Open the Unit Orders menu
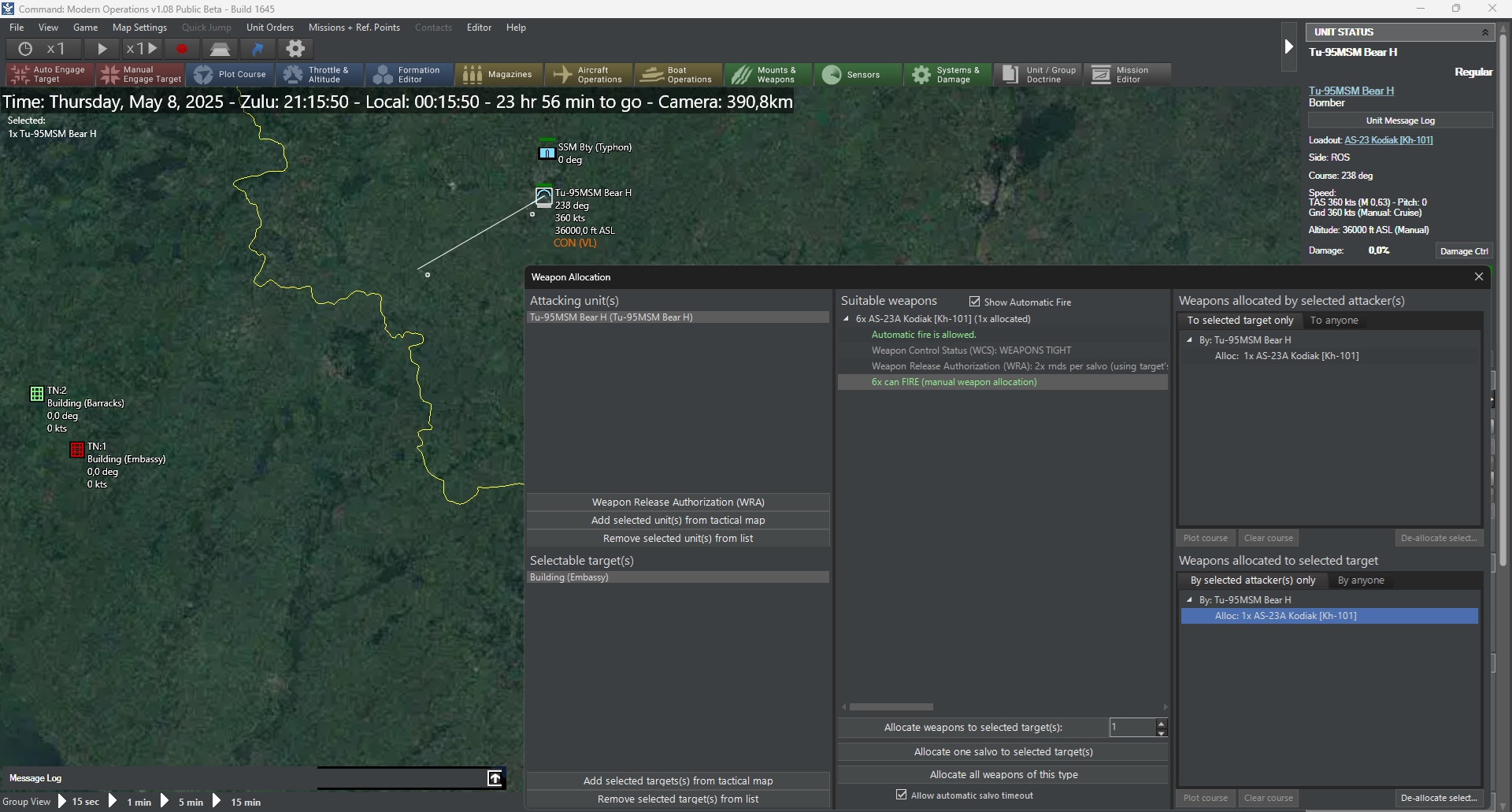 coord(269,28)
